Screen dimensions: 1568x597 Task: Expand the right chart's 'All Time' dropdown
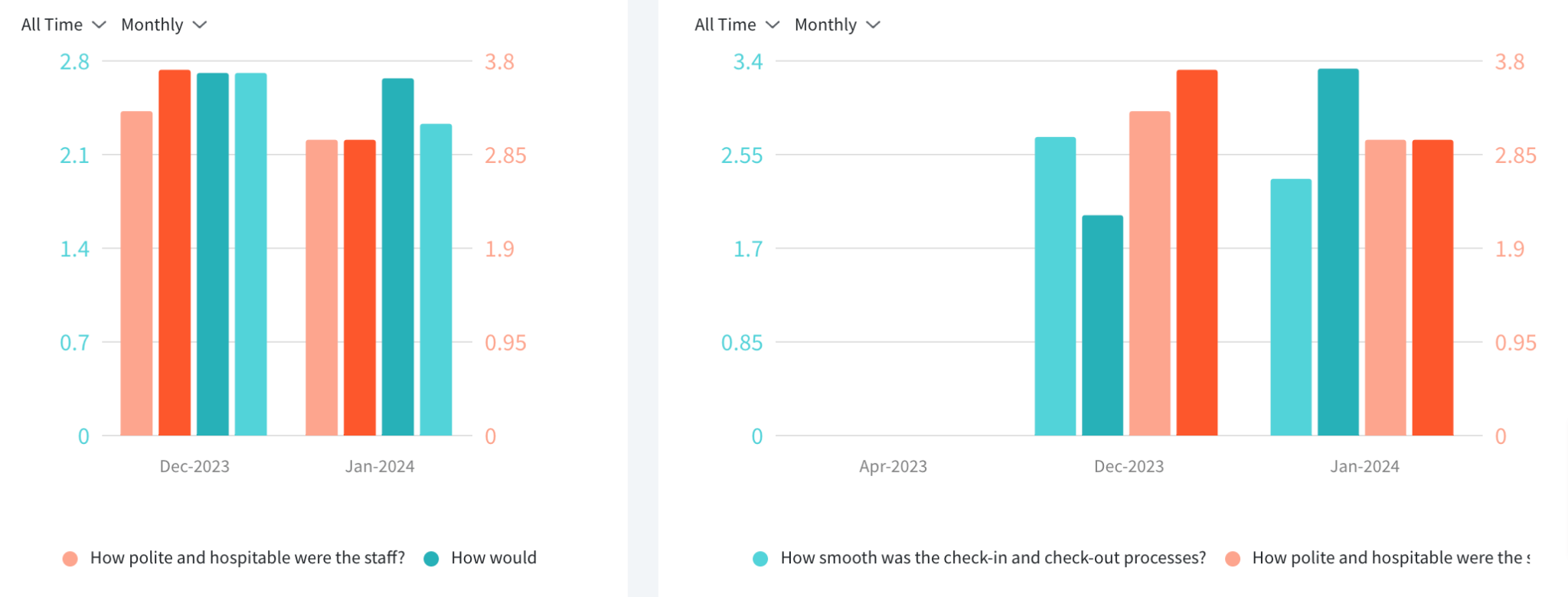pos(736,24)
